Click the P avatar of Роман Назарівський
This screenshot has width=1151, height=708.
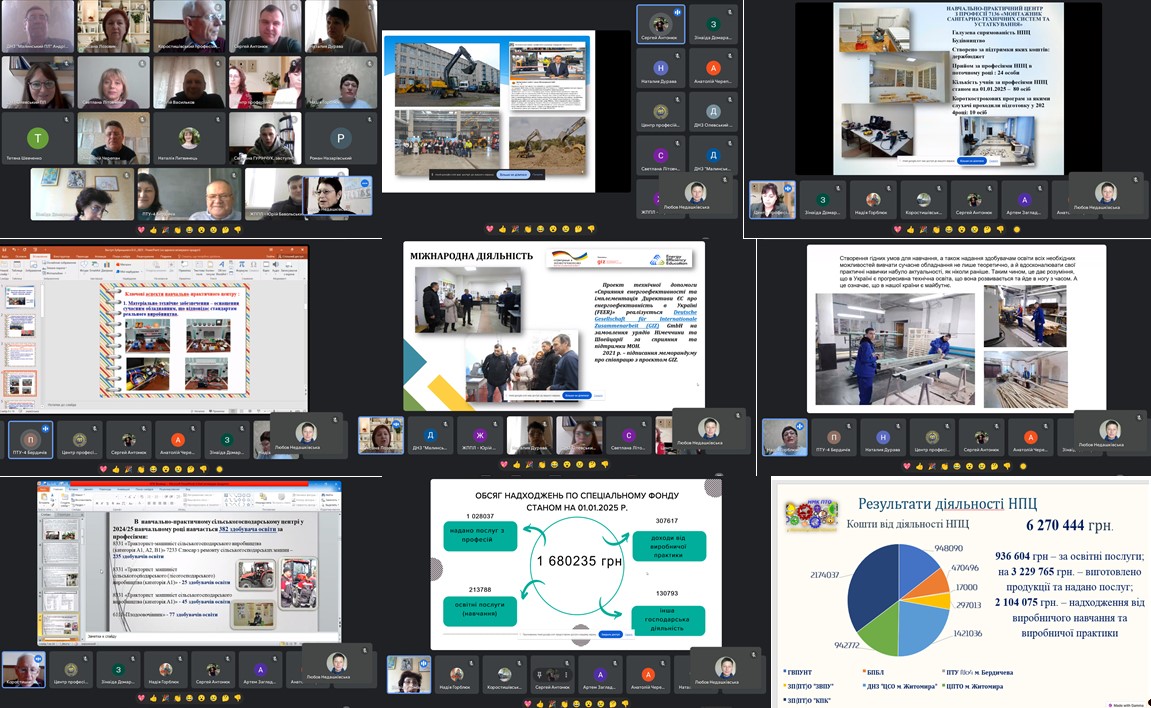coord(340,139)
